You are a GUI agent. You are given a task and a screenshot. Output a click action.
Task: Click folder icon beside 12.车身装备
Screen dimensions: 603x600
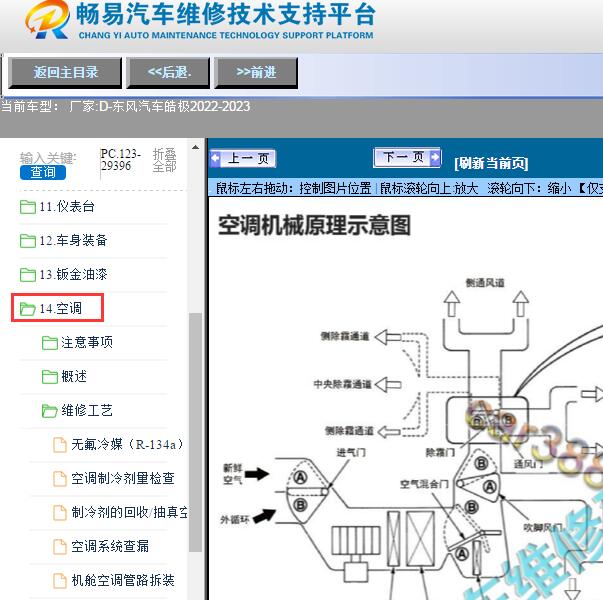pos(28,241)
